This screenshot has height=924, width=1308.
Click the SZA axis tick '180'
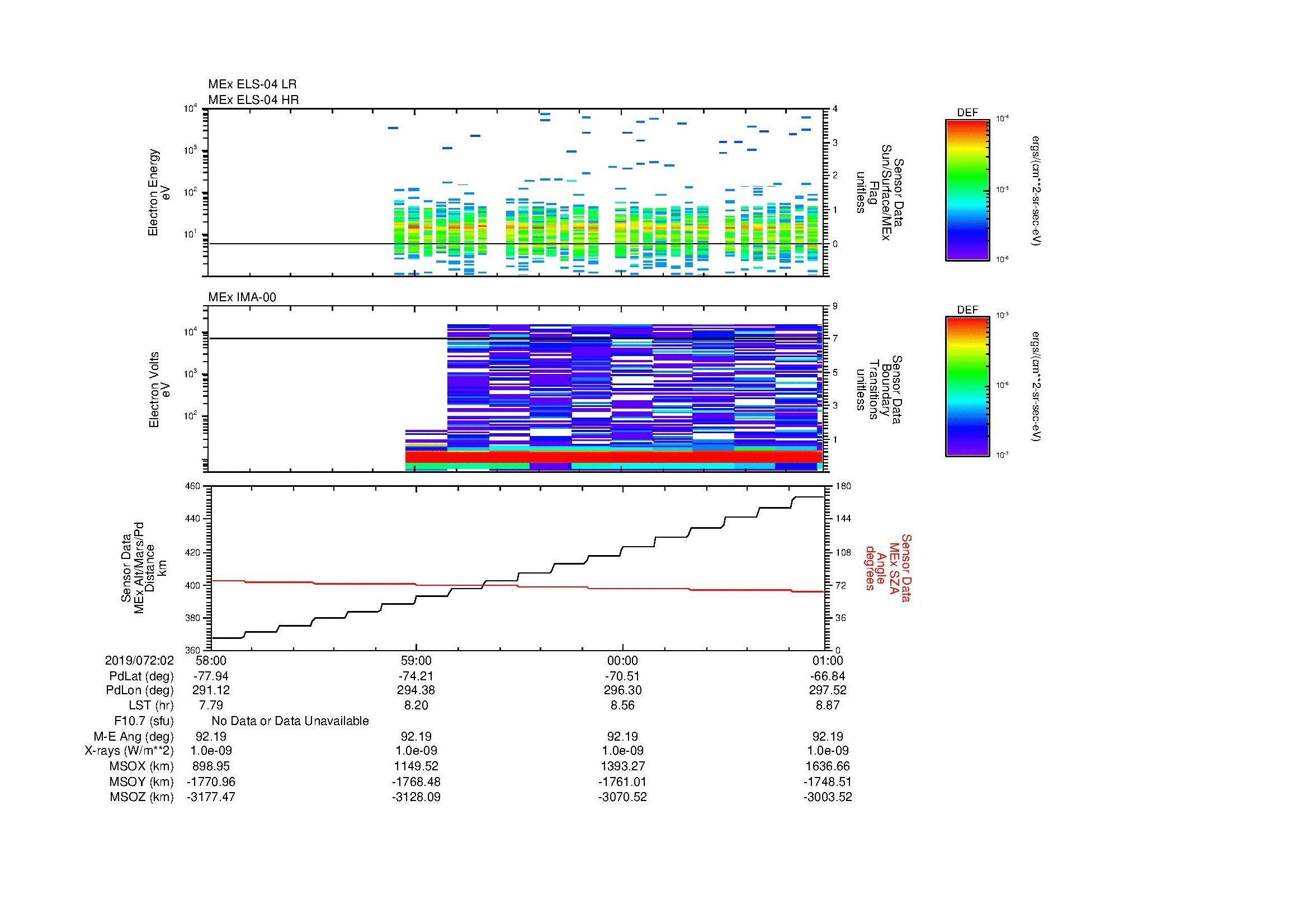pos(843,486)
